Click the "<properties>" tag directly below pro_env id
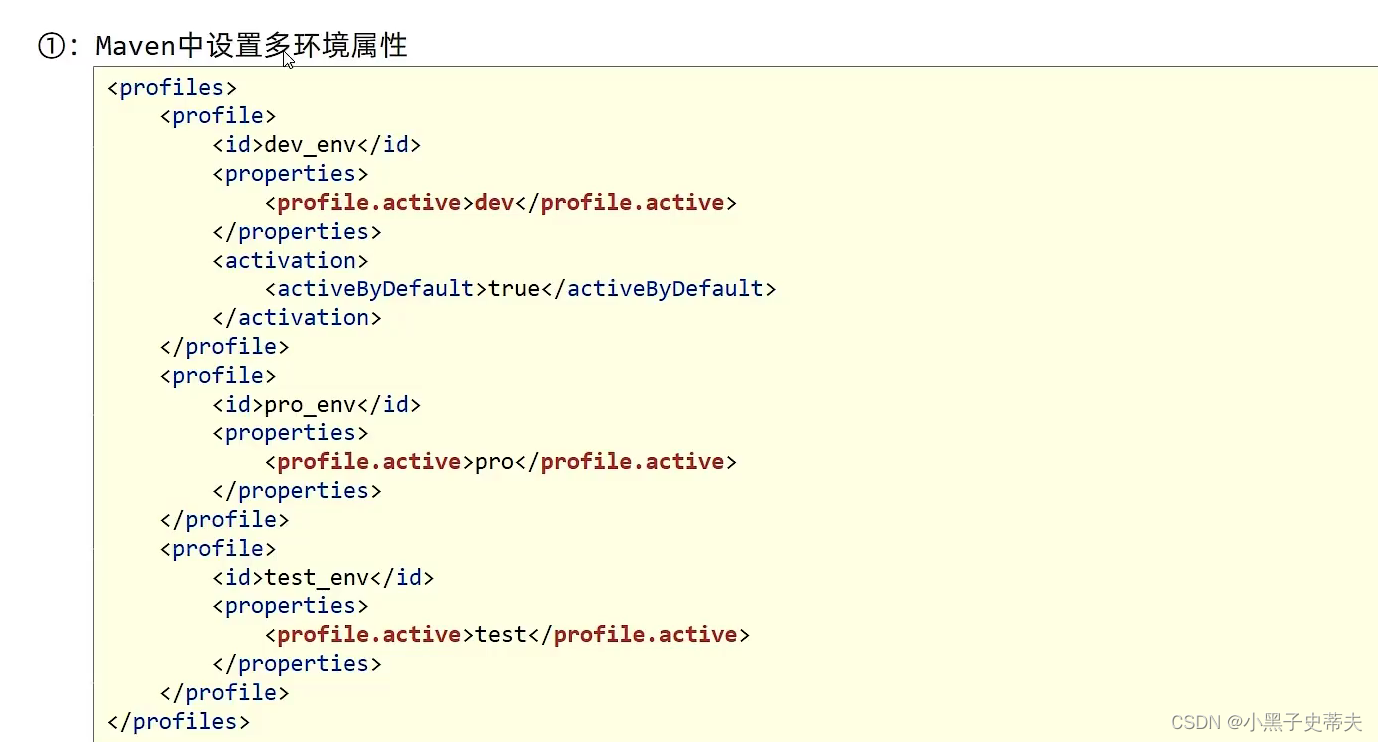Viewport: 1378px width, 742px height. 290,432
